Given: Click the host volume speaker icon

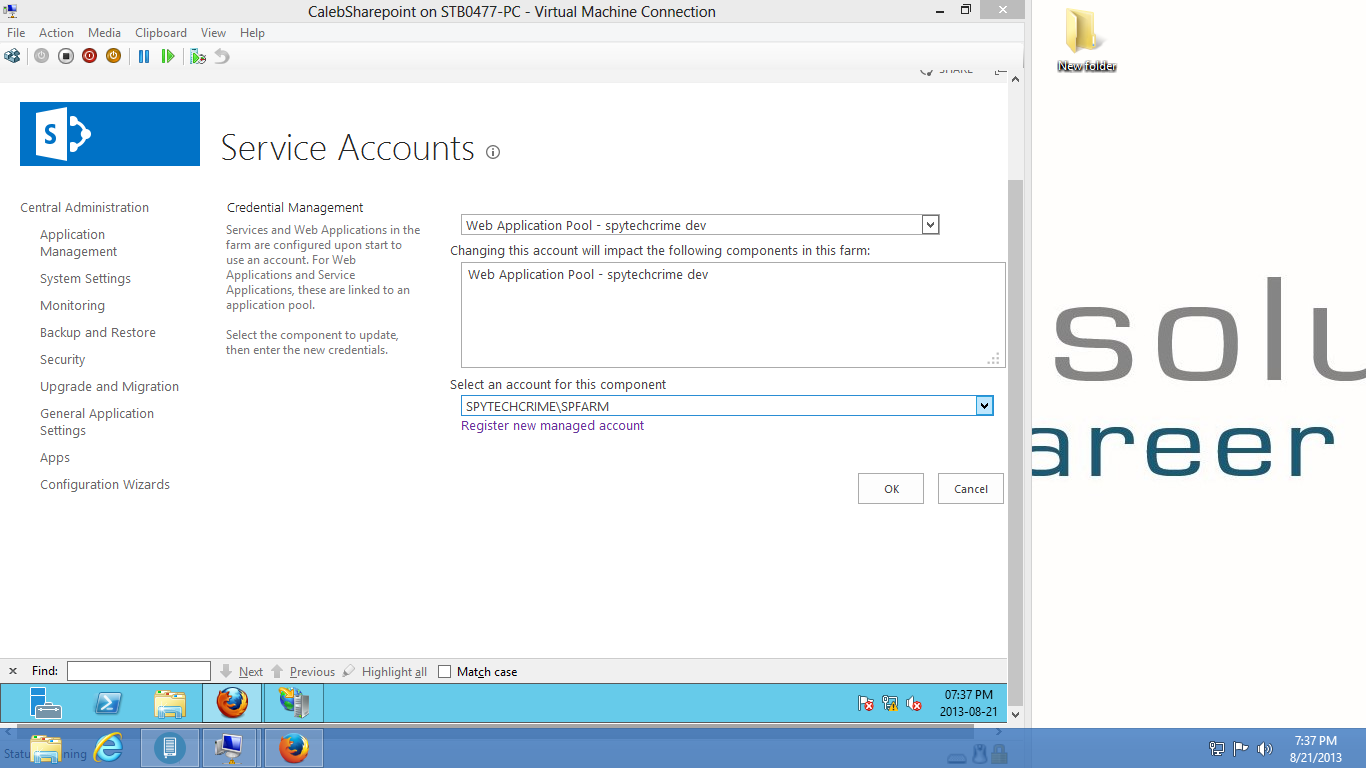Looking at the screenshot, I should click(1264, 748).
